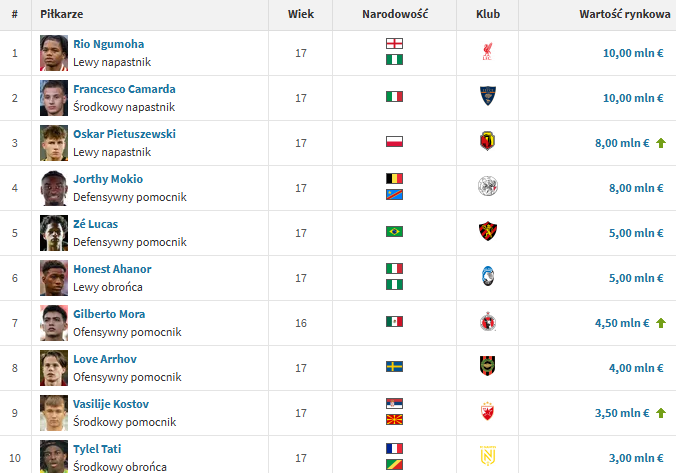This screenshot has height=473, width=676.
Task: Click the Ajax club crest icon
Action: click(487, 187)
